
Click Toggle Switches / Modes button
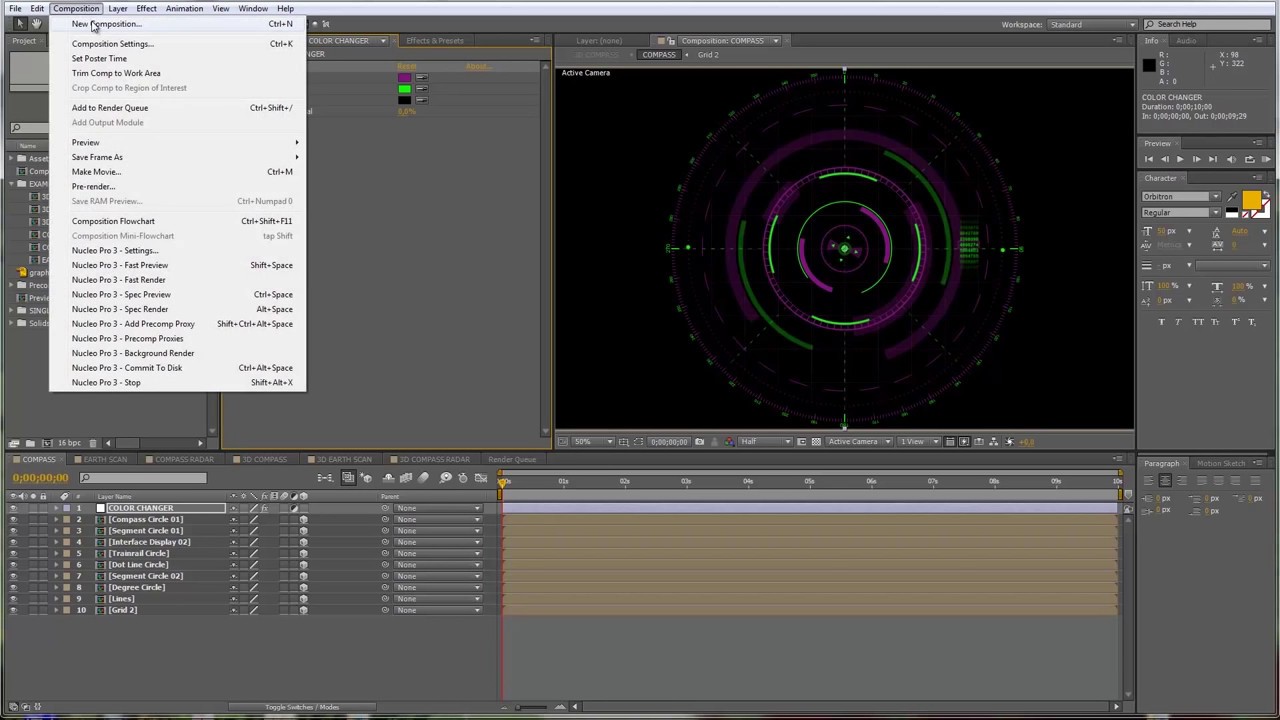pos(302,707)
